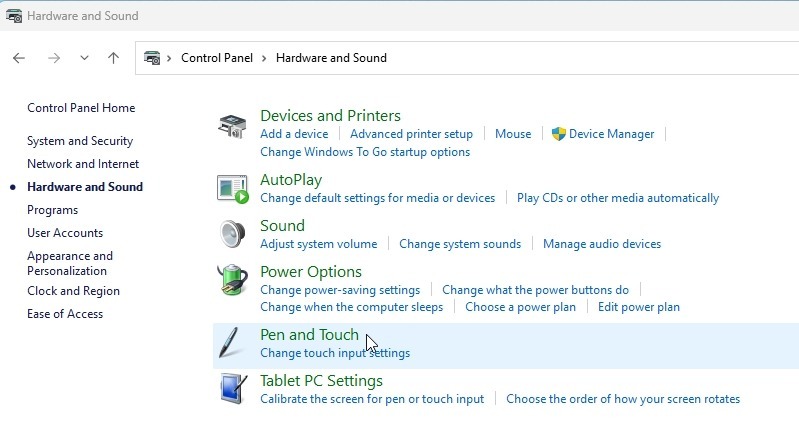Click the AutoPlay icon
799x433 pixels.
pyautogui.click(x=232, y=188)
